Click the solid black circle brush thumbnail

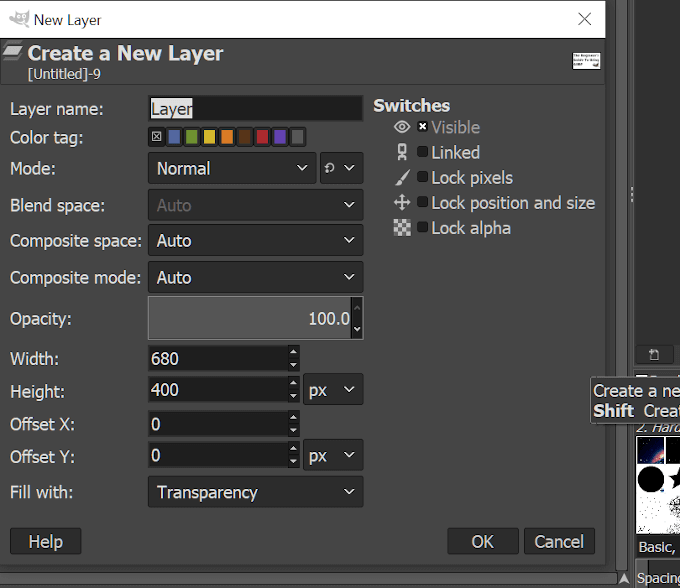coord(651,479)
